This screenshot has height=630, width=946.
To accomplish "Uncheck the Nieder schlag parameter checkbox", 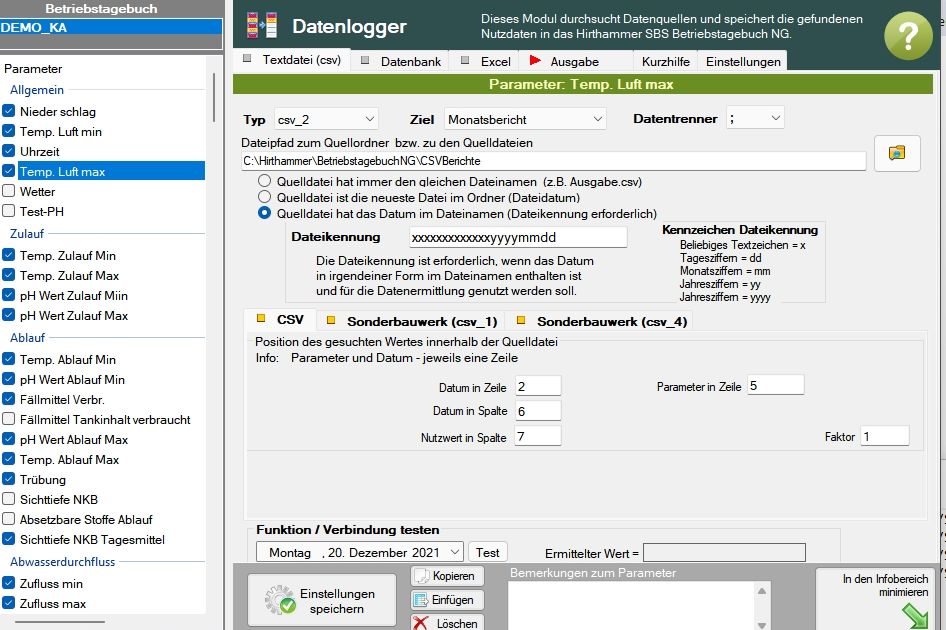I will (9, 112).
